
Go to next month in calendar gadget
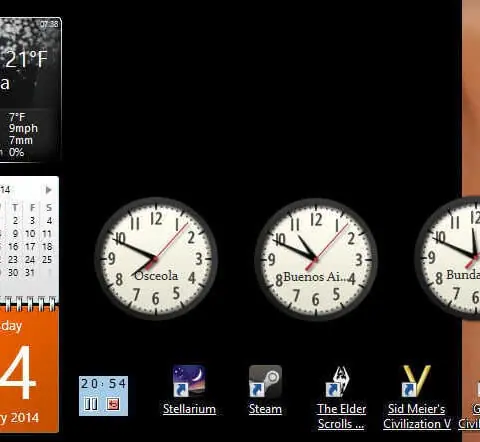click(x=48, y=190)
